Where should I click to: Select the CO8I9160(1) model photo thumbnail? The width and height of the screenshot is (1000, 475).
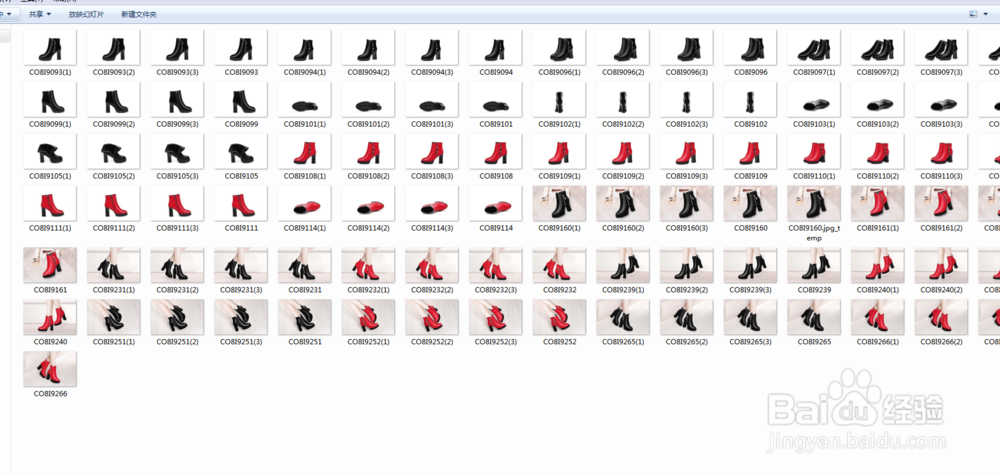tap(559, 203)
